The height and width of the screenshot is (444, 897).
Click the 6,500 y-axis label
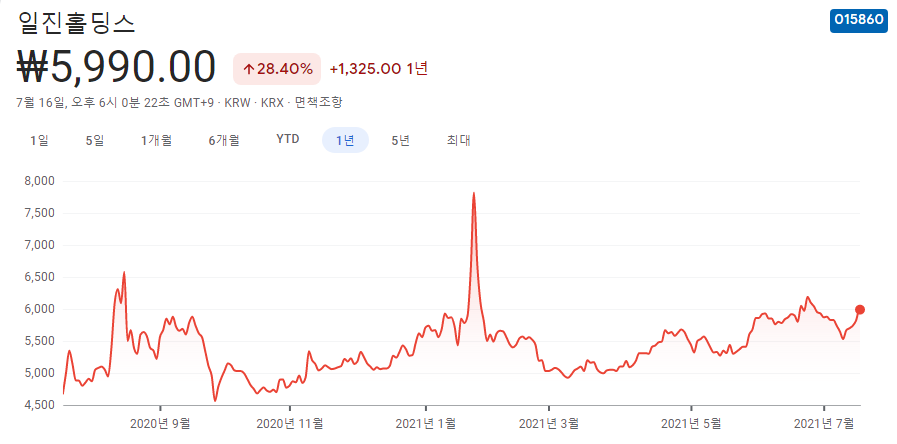pos(41,278)
